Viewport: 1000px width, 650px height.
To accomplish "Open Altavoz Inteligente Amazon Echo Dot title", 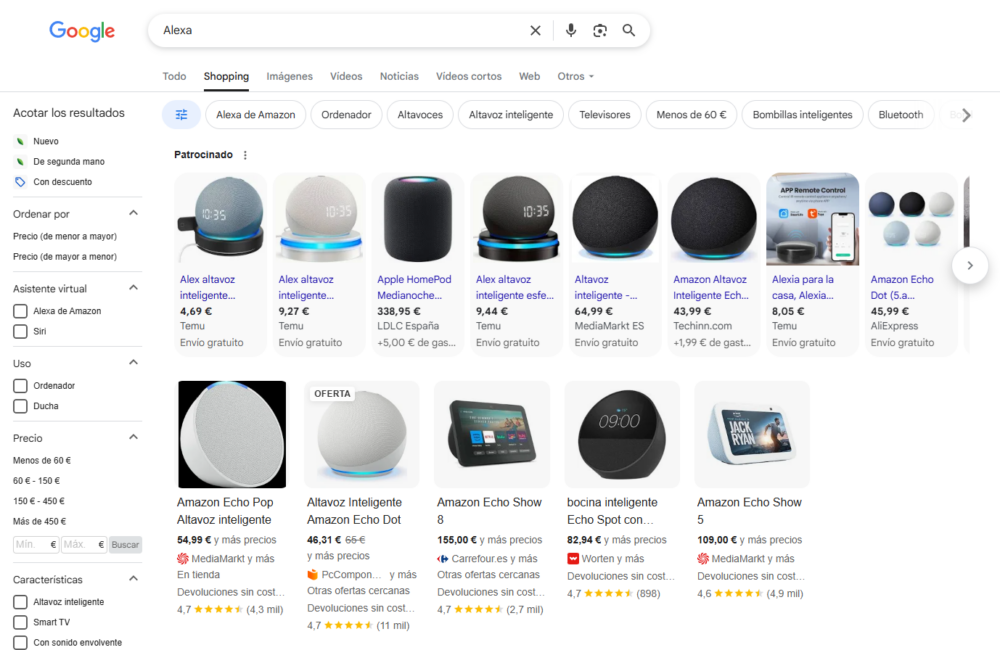I will point(355,511).
